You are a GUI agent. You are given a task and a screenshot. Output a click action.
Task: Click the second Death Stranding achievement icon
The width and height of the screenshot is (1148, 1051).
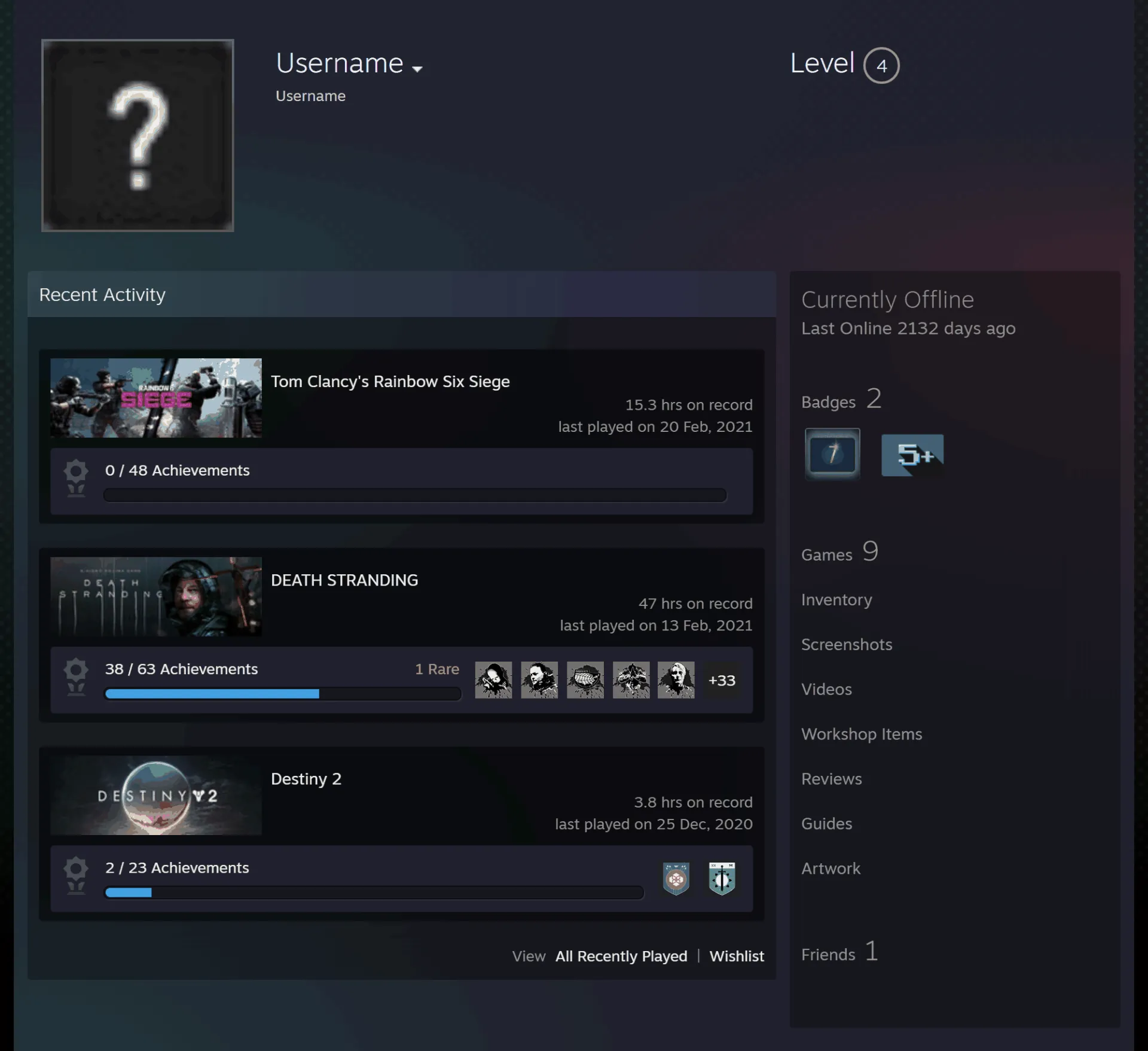click(x=539, y=680)
